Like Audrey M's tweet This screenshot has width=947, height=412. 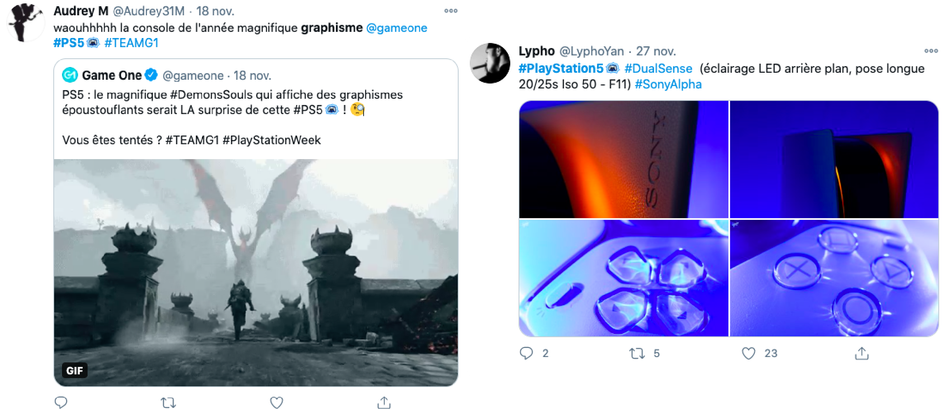pos(276,402)
